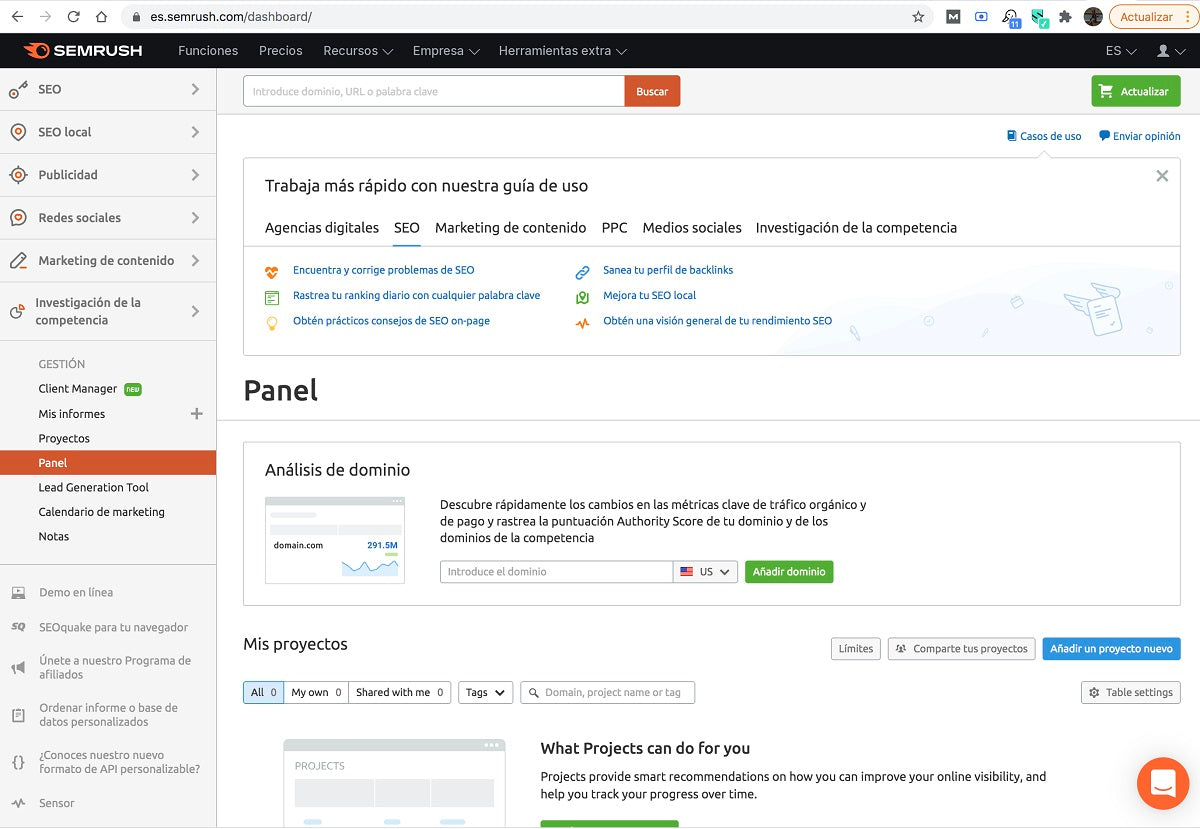Open the Recursos dropdown menu

coord(358,51)
